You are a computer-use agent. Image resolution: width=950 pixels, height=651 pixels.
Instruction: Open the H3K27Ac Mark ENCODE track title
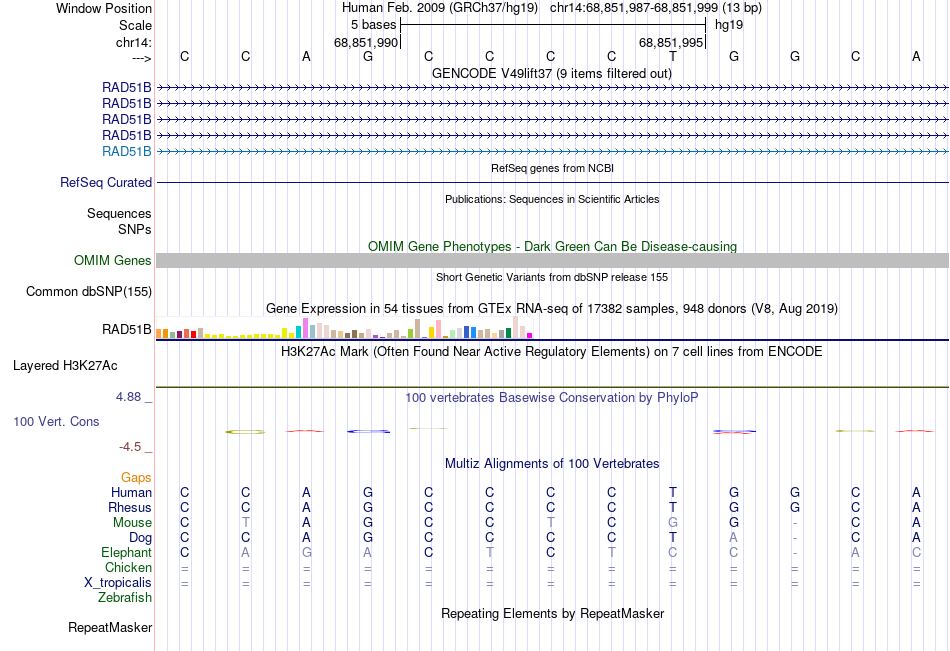click(x=552, y=352)
